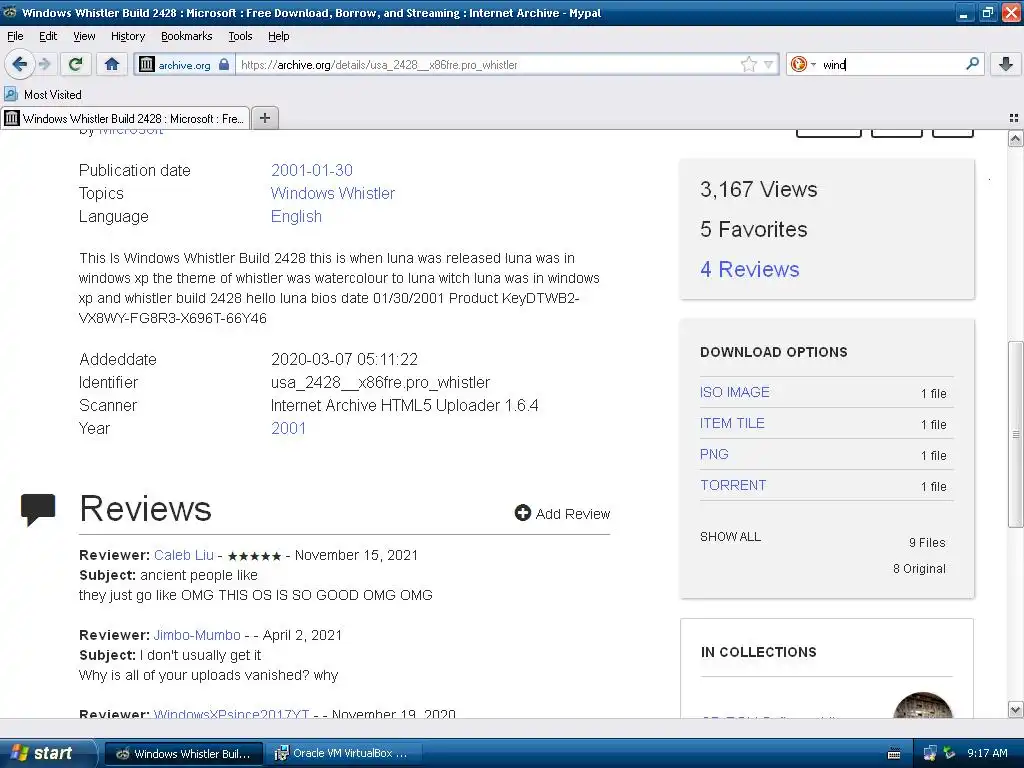This screenshot has width=1024, height=768.
Task: Select the '5 Favorites' text
Action: coord(754,229)
